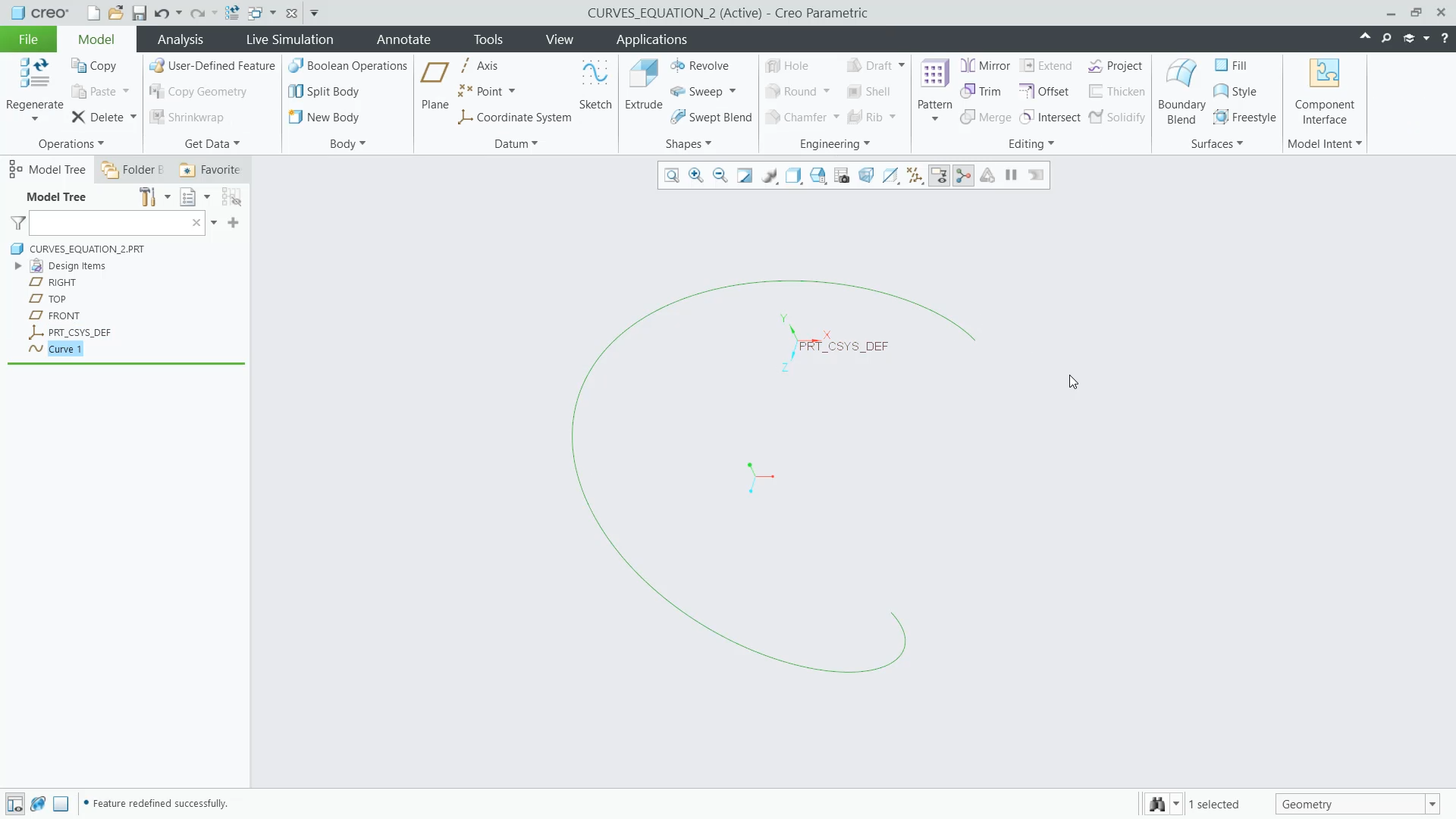Screen dimensions: 1456x819
Task: Open the Saved Orientations box icon
Action: click(x=817, y=176)
